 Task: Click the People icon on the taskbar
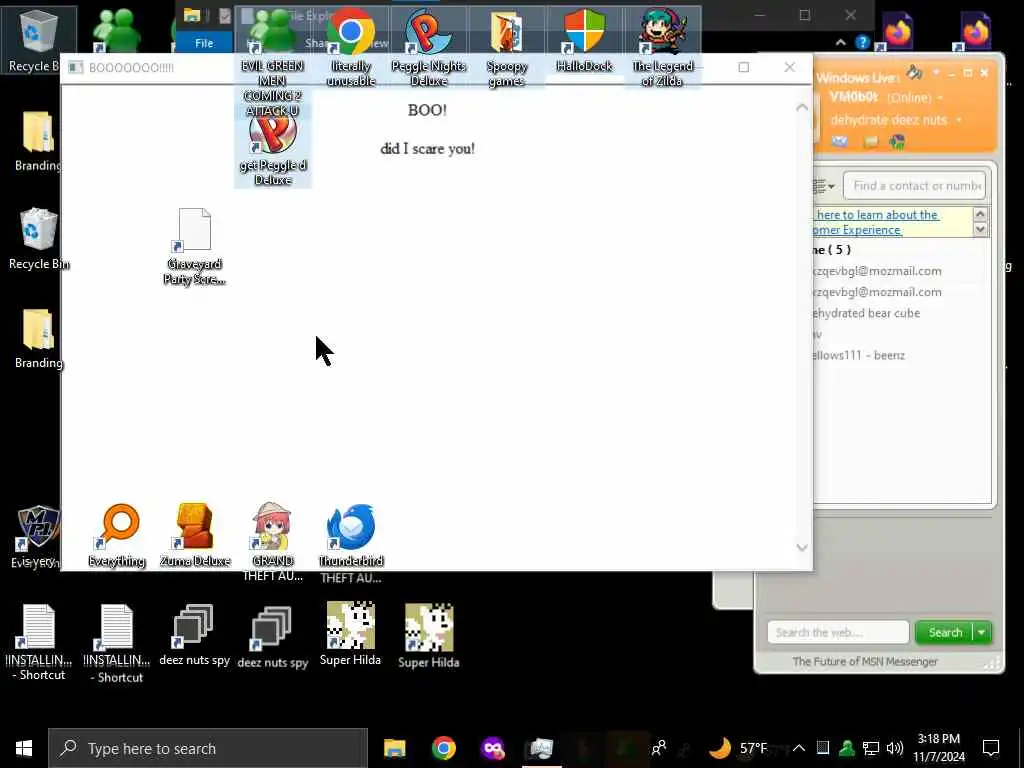pos(659,748)
